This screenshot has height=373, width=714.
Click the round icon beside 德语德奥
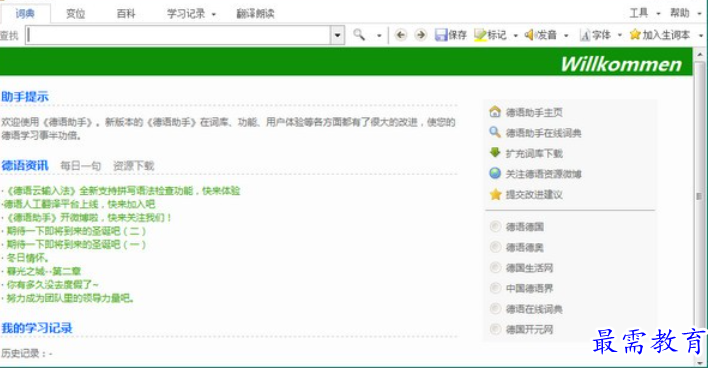[495, 247]
